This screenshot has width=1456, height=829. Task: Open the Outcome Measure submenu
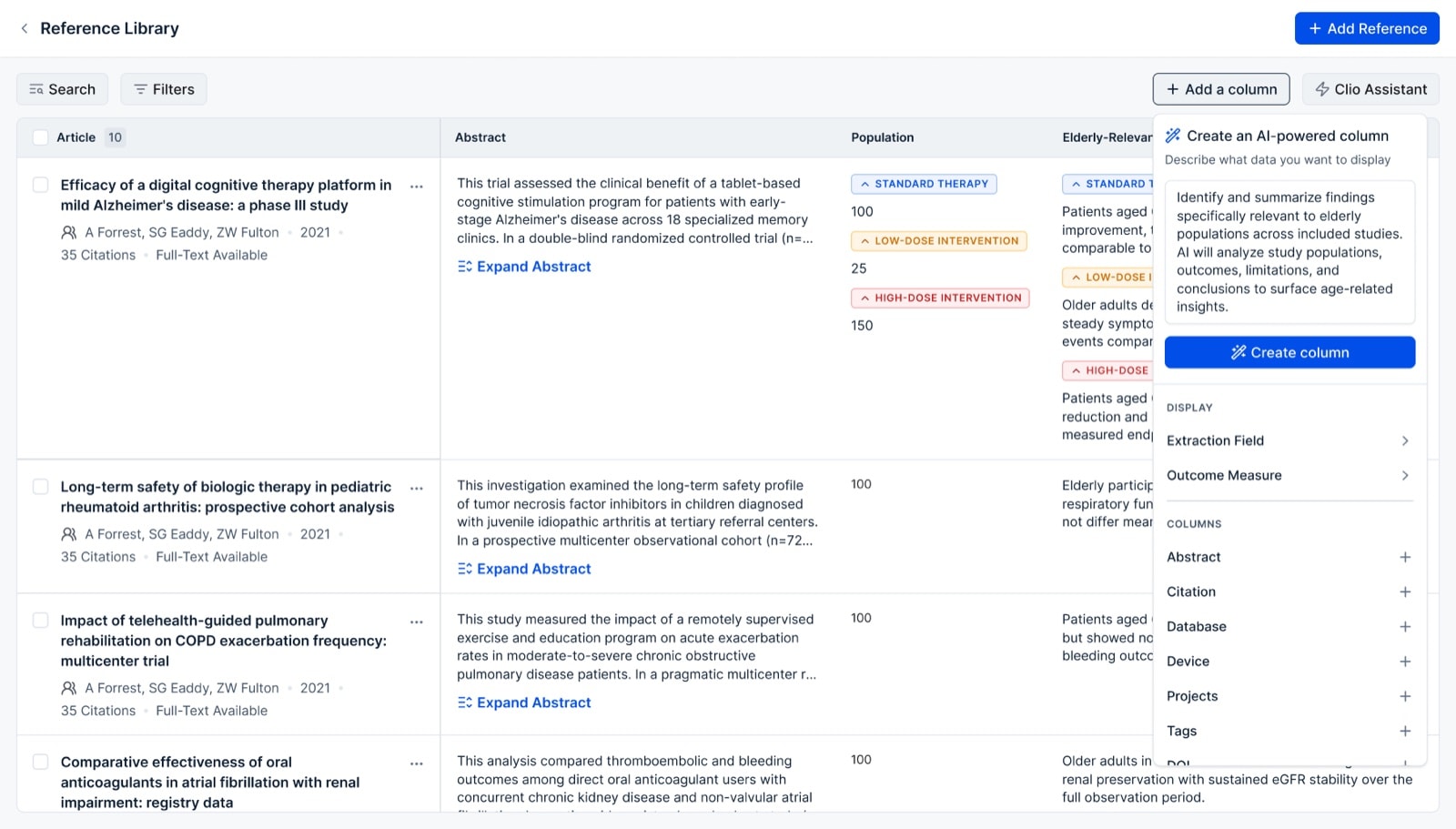pyautogui.click(x=1289, y=475)
